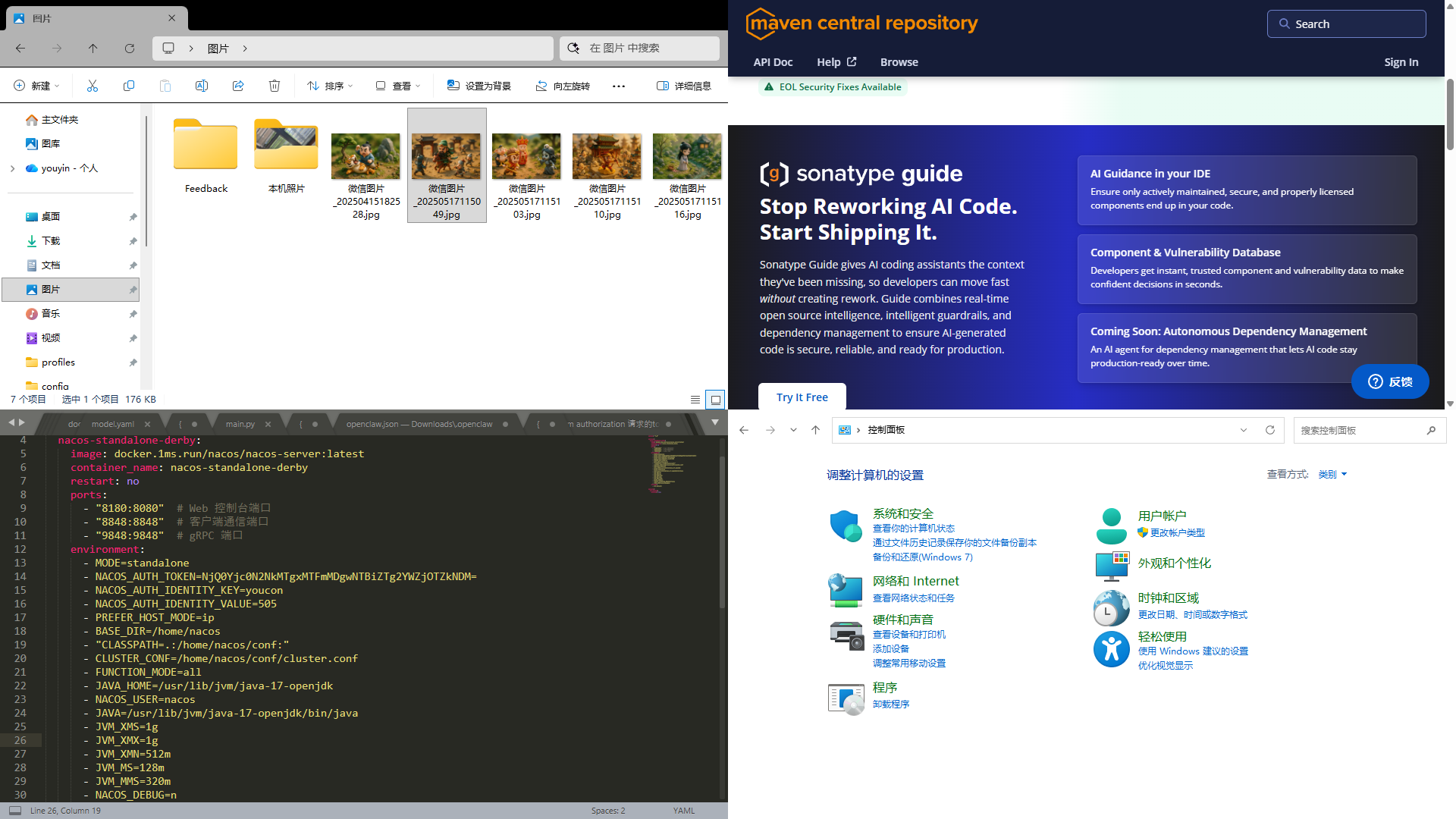The height and width of the screenshot is (819, 1456).
Task: Click the Copy icon in Explorer toolbar
Action: [x=129, y=86]
